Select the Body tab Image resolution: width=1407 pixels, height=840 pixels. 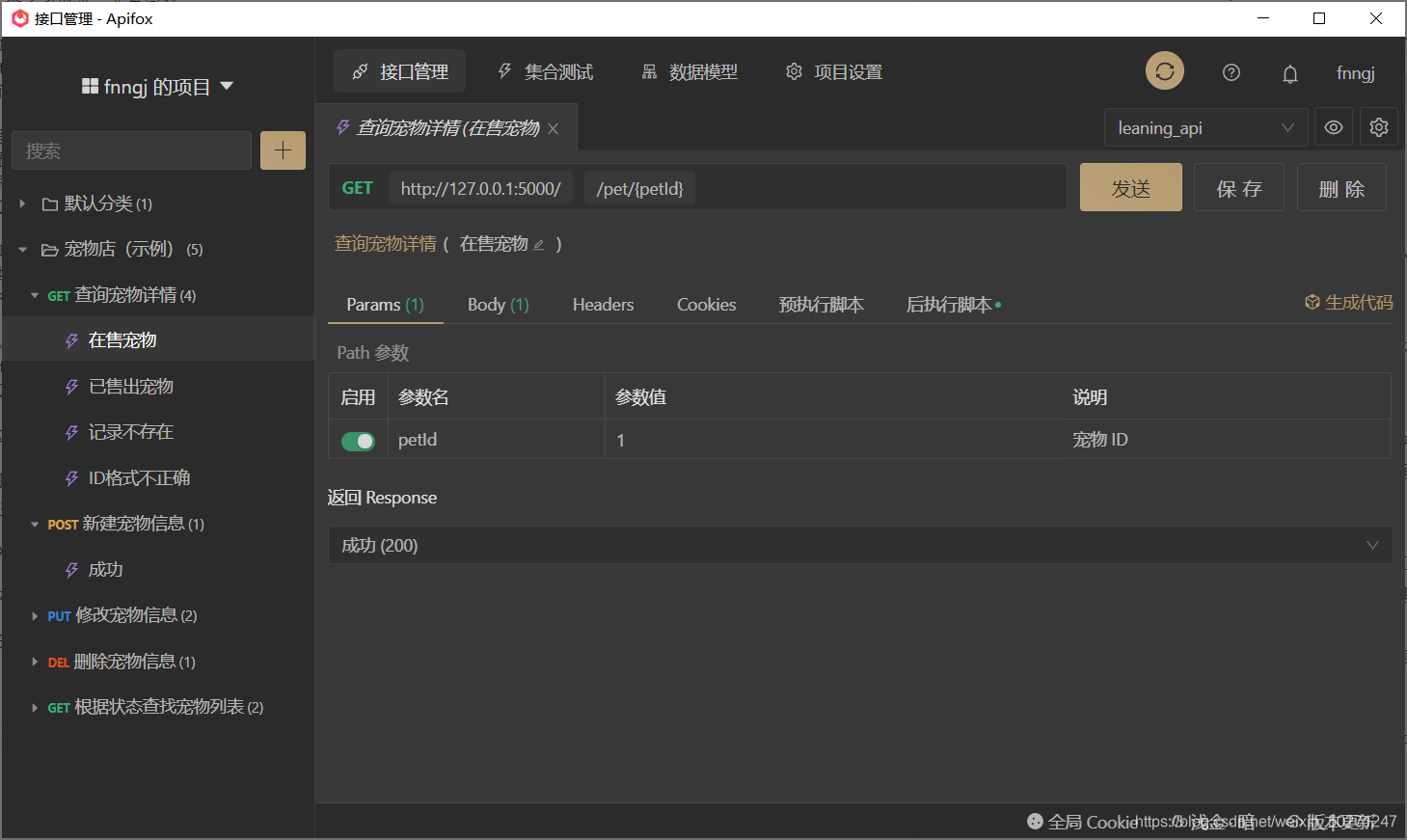tap(498, 305)
